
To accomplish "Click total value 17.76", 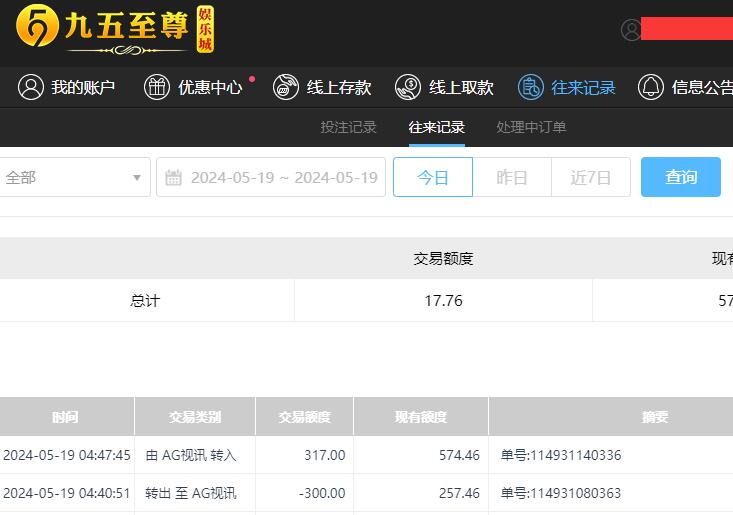I will tap(443, 300).
